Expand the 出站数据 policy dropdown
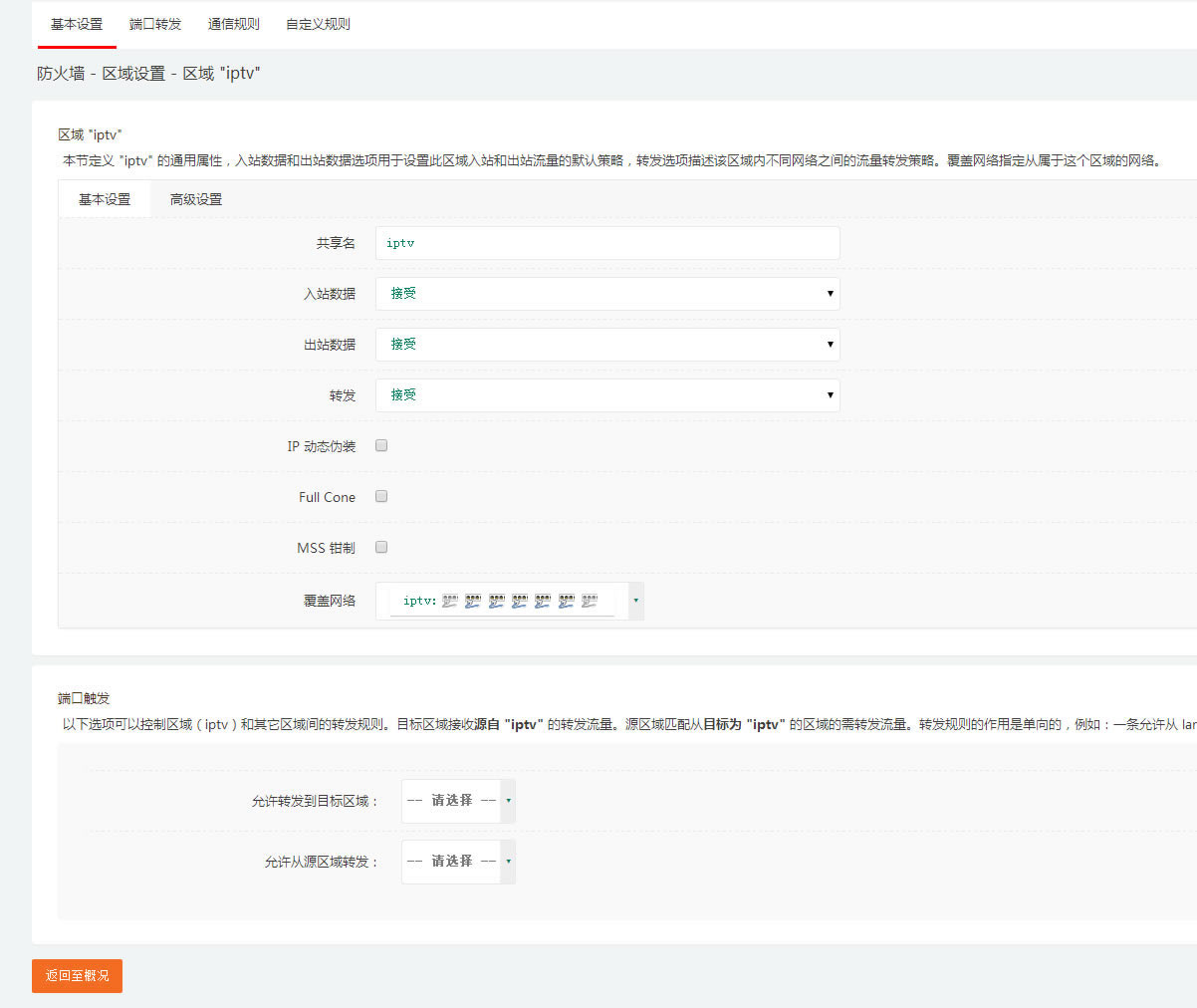1197x1008 pixels. [606, 345]
